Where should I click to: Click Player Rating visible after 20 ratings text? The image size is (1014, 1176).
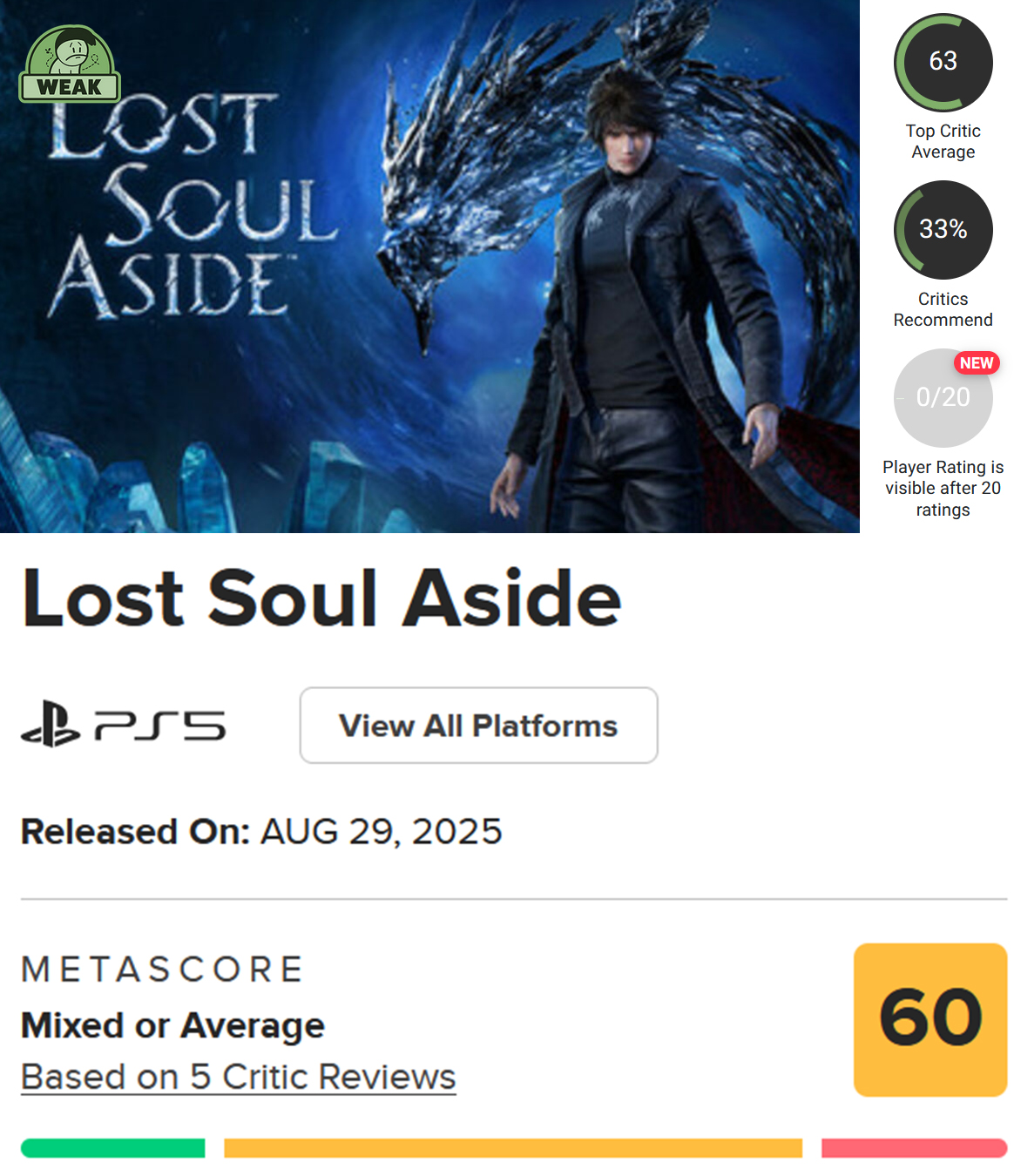click(x=943, y=489)
